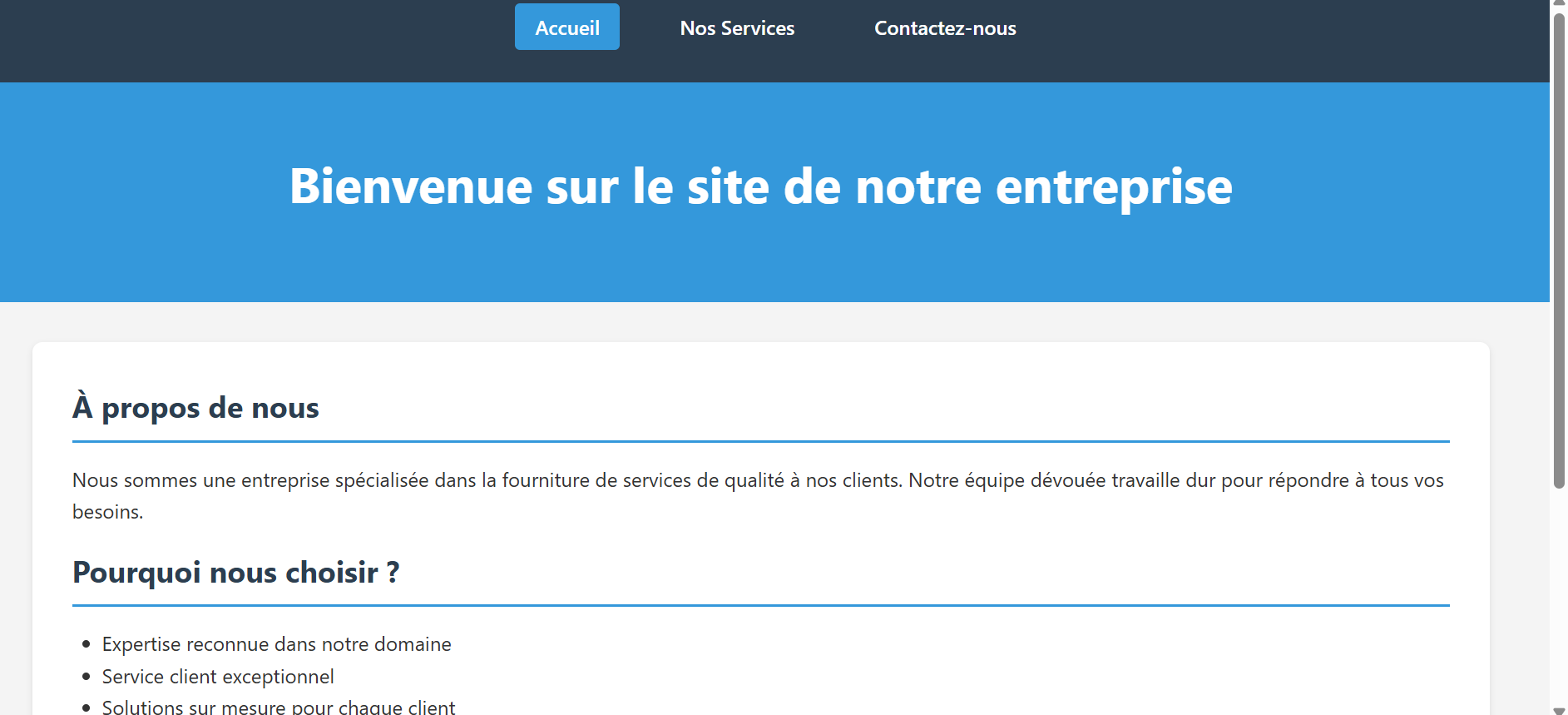Click the paragraph starting with Nous sommes
This screenshot has height=715, width=1568.
pos(757,481)
